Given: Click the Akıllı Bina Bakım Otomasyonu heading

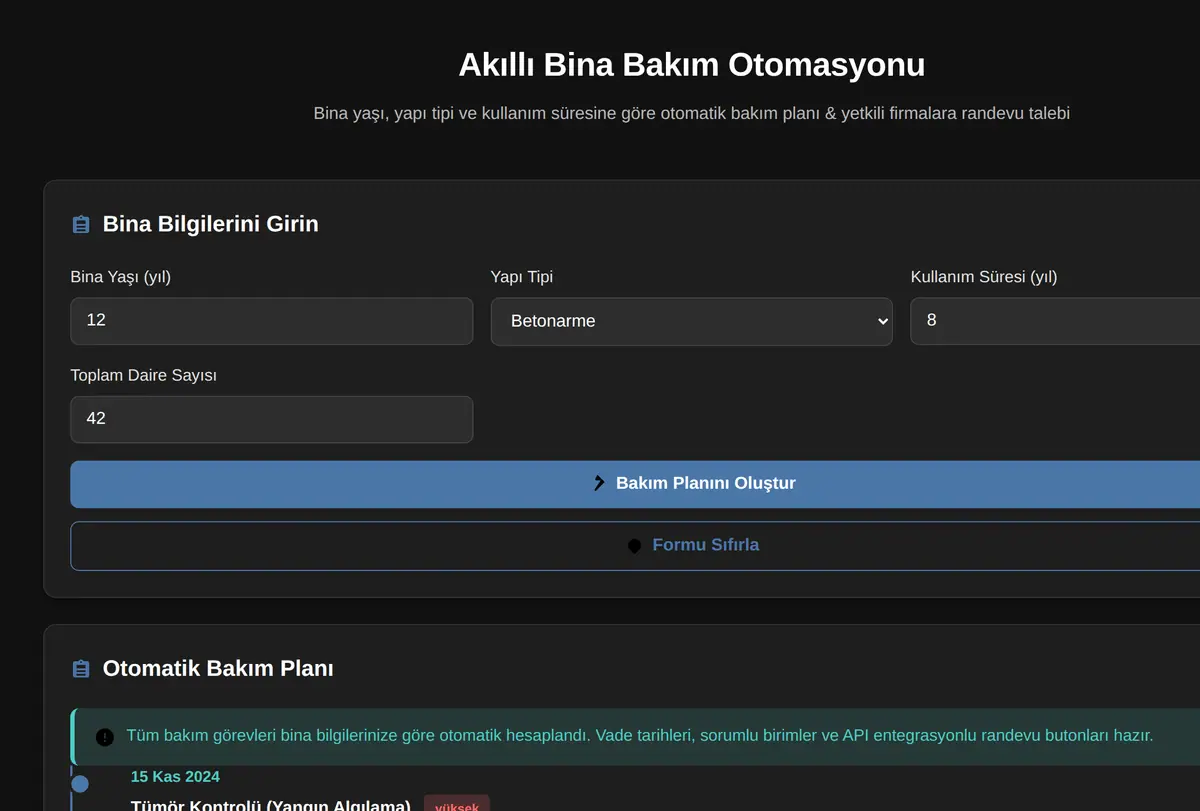Looking at the screenshot, I should point(691,64).
